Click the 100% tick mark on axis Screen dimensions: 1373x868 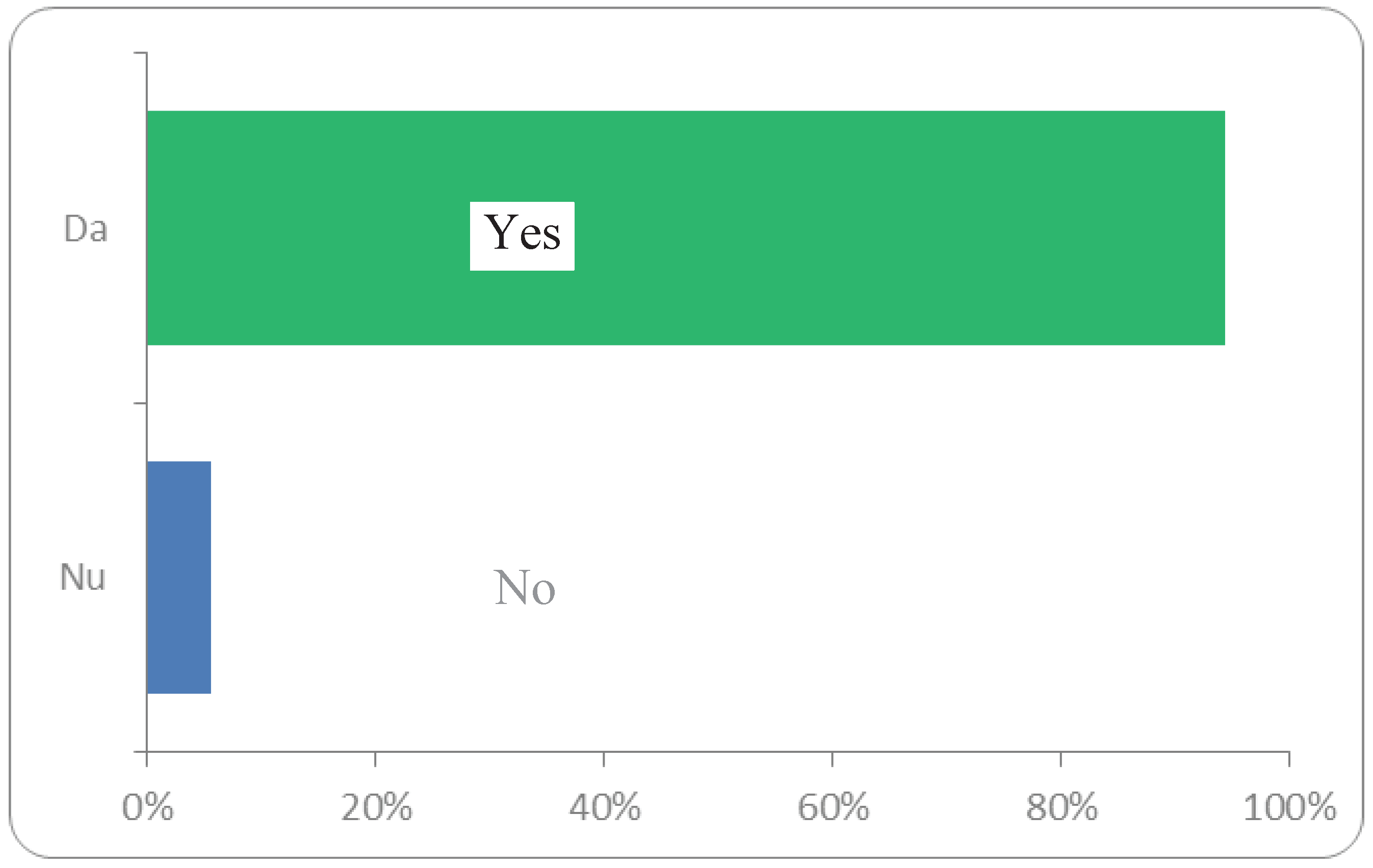click(1289, 759)
